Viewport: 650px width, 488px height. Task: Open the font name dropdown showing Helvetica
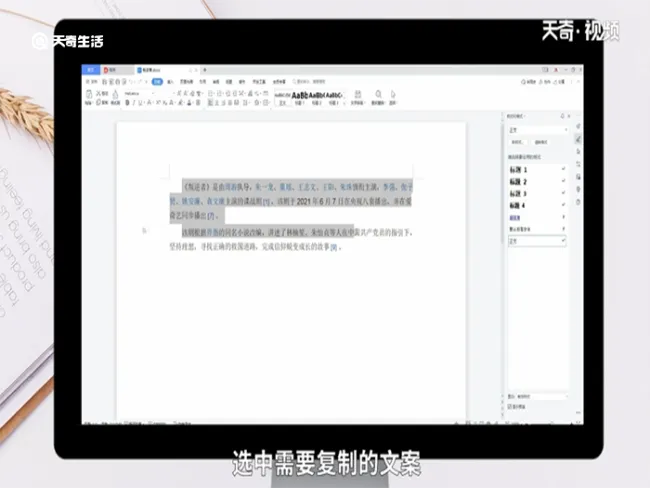coord(140,93)
